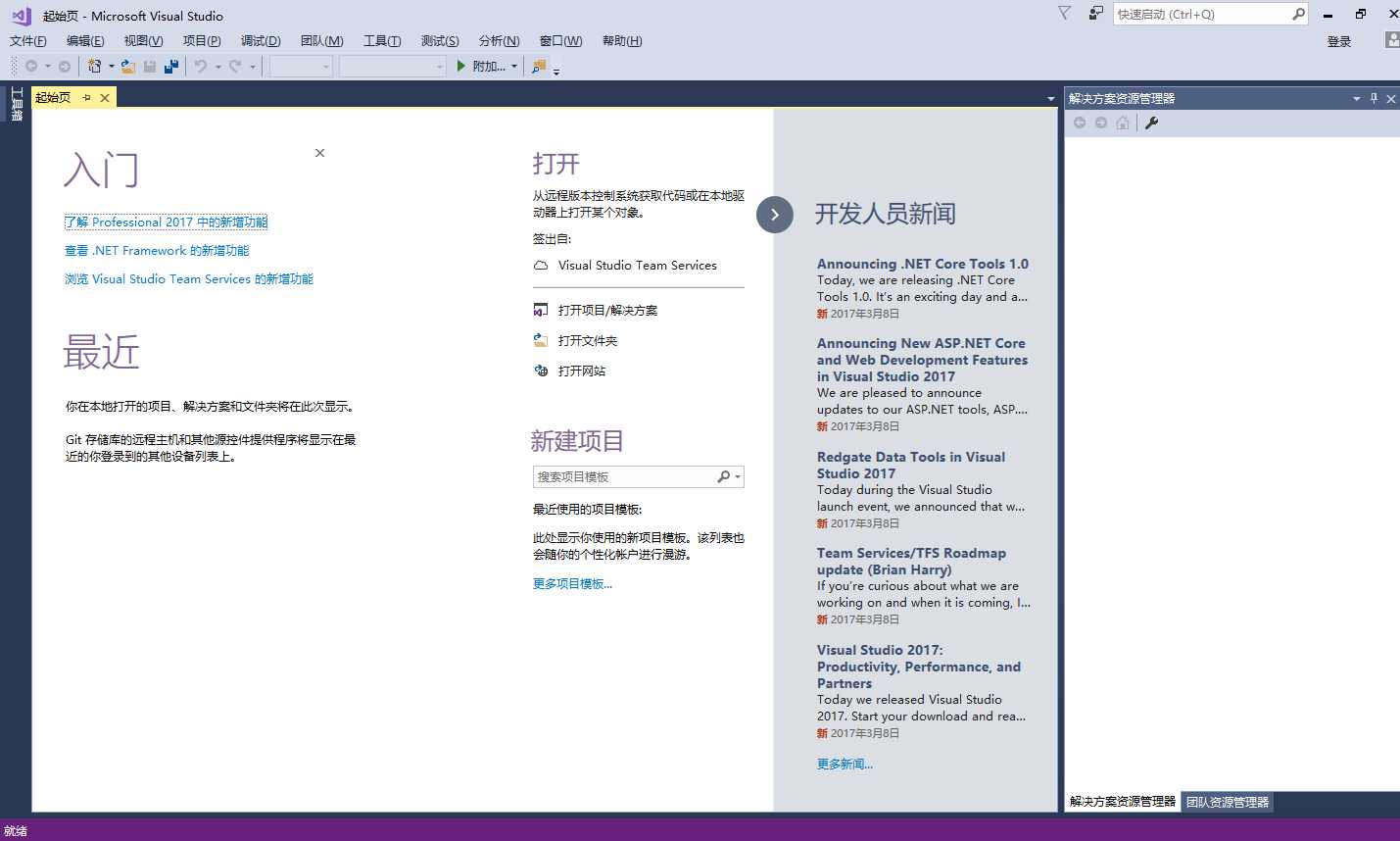Viewport: 1400px width, 841px height.
Task: Pin the Solution Explorer panel with auto-hide pin
Action: pyautogui.click(x=1374, y=98)
